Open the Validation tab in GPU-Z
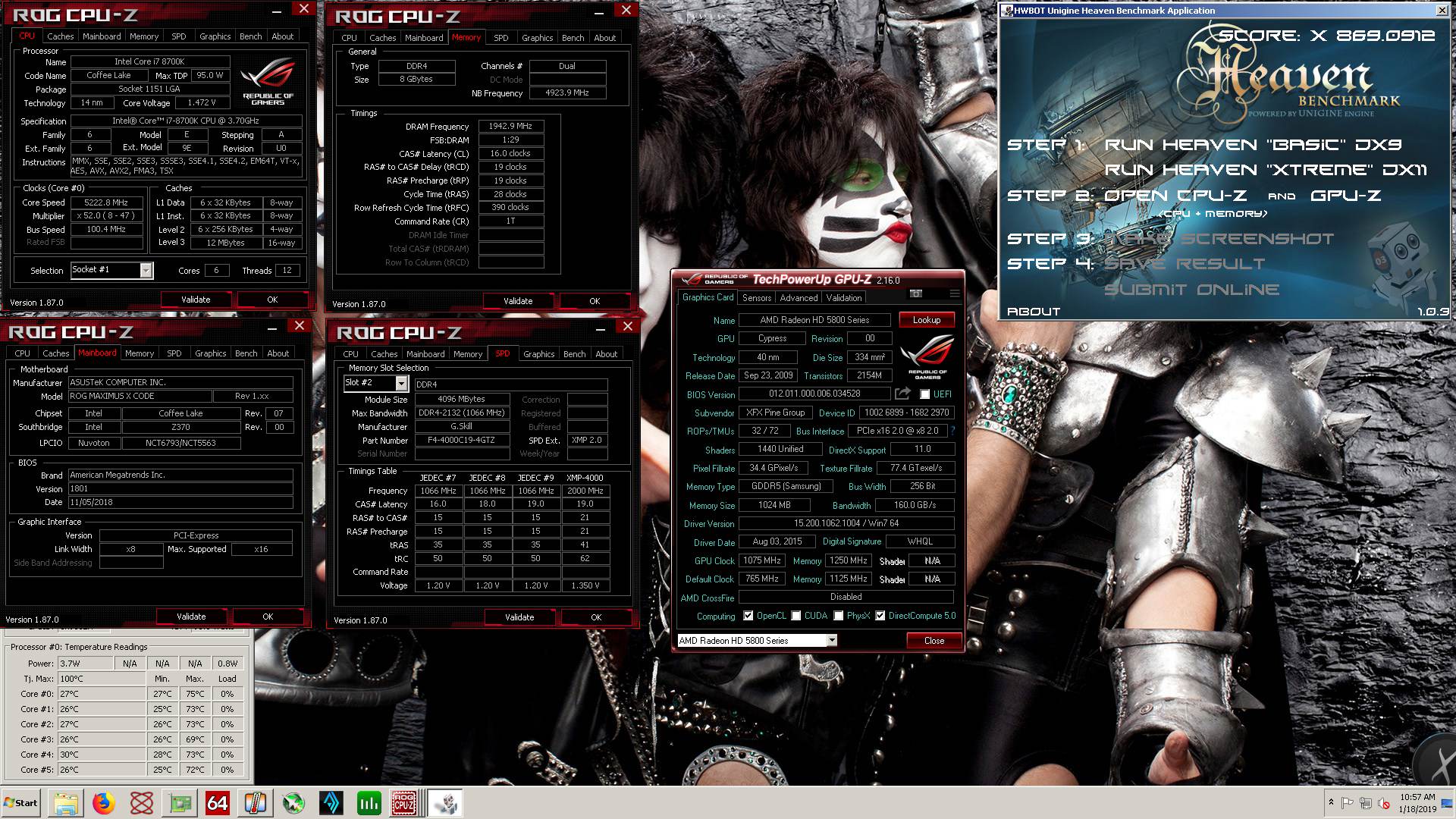The width and height of the screenshot is (1456, 819). click(844, 298)
